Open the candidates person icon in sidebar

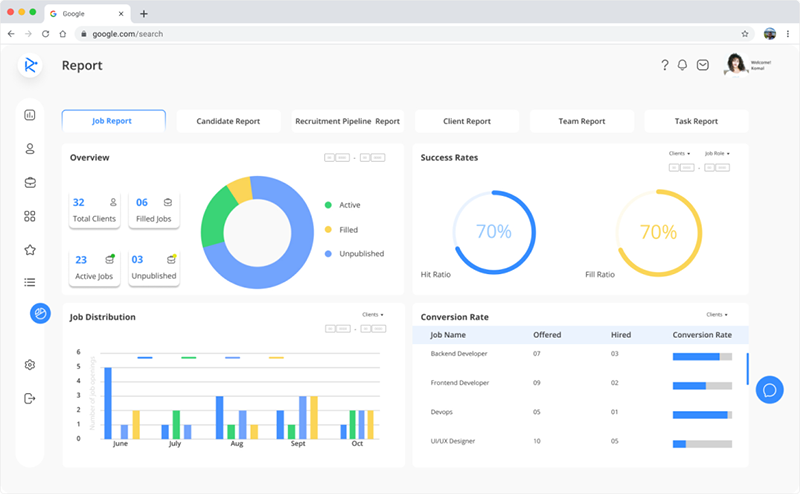coord(30,149)
